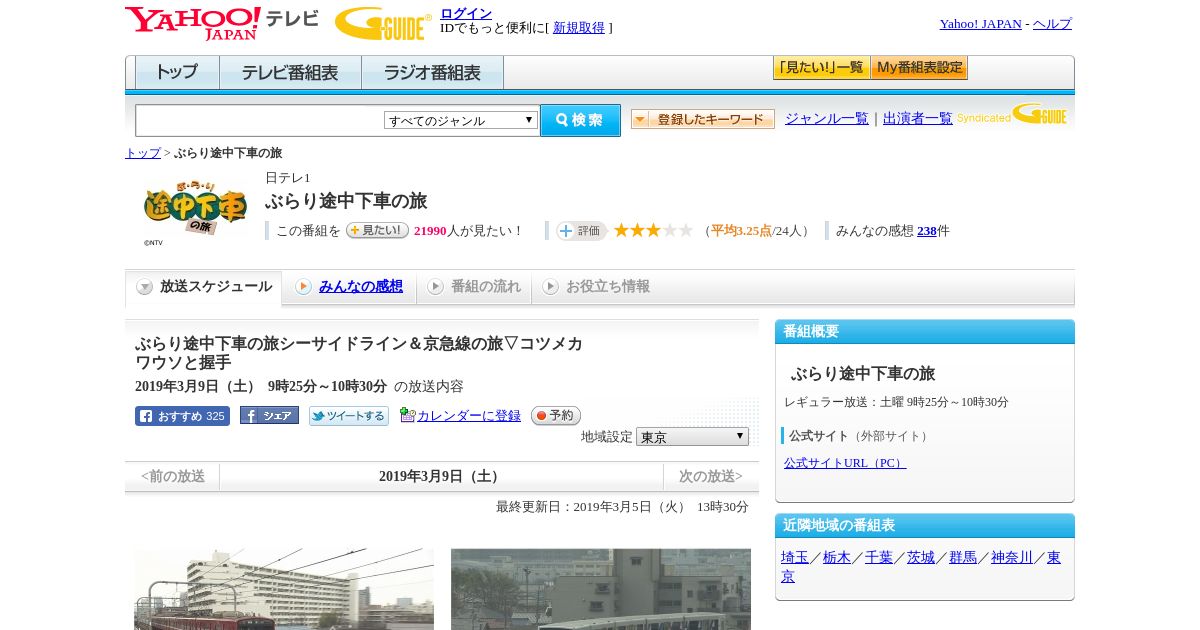Open 千葉 regional schedule link
This screenshot has height=630, width=1200.
pos(879,558)
